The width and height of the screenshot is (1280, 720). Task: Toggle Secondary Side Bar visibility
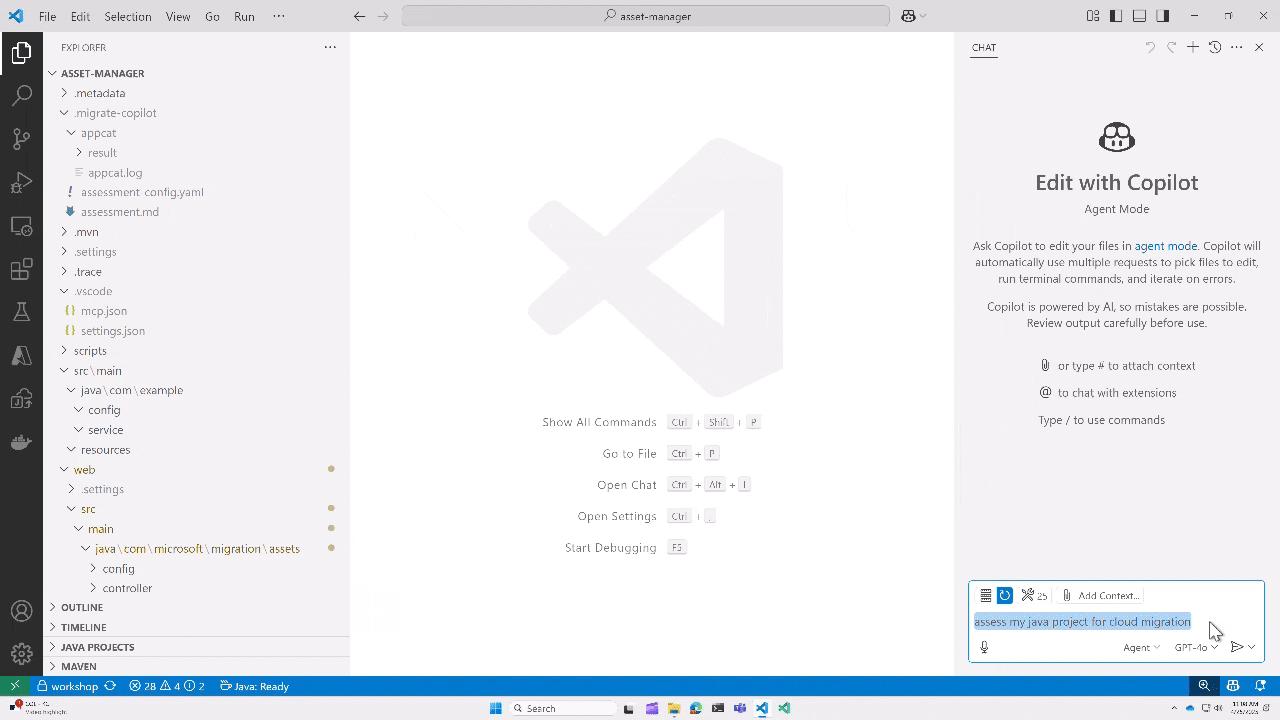(1163, 16)
